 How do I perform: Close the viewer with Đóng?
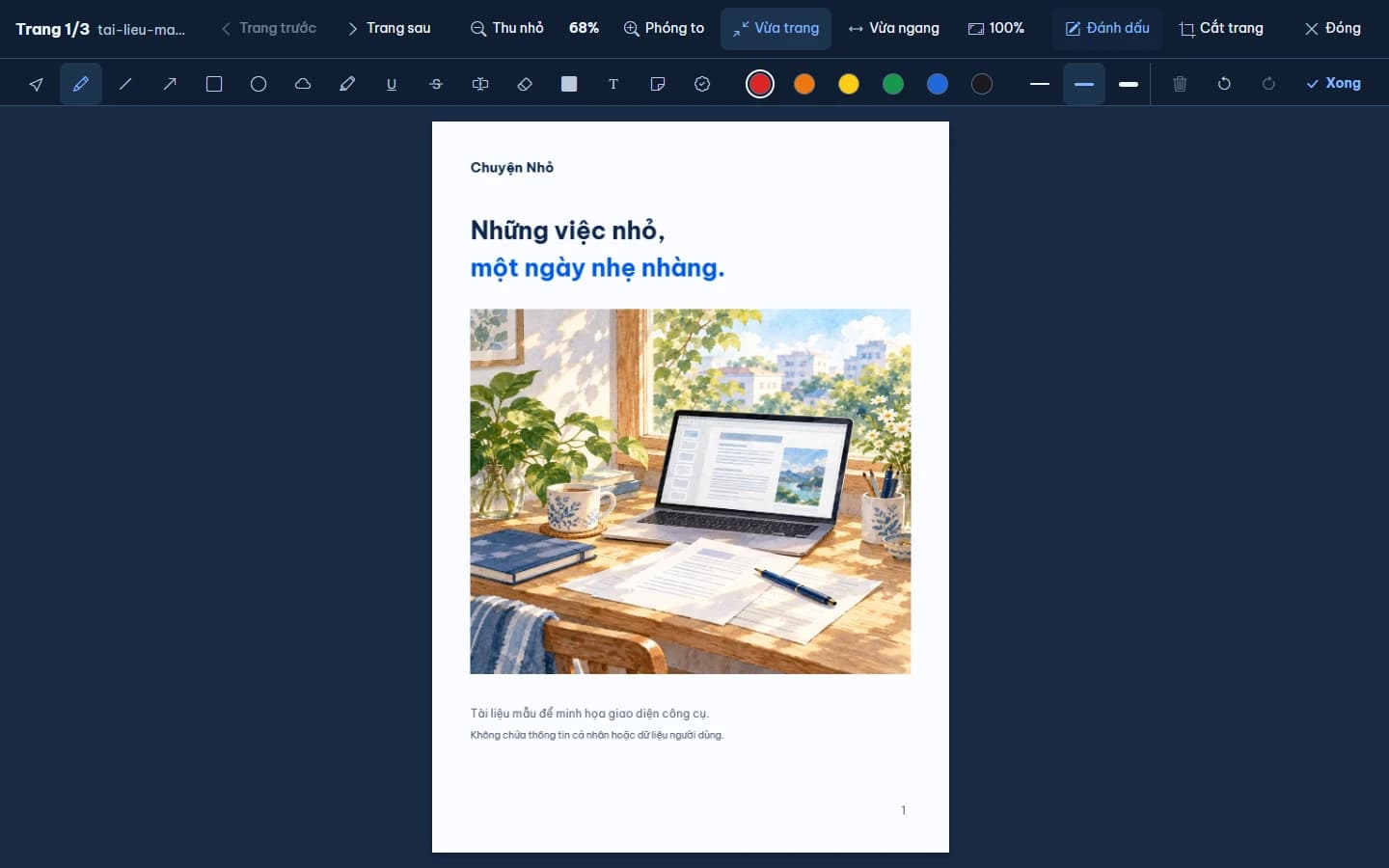1332,29
